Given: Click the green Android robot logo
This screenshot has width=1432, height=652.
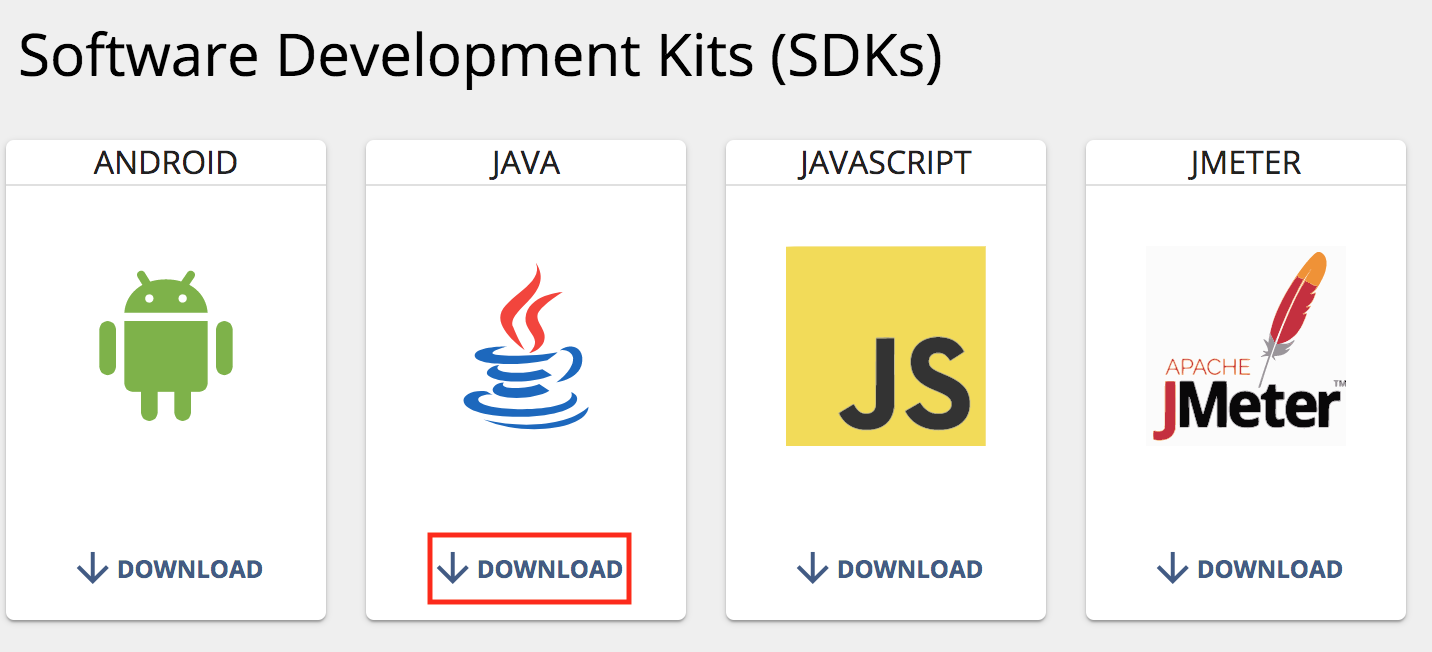Looking at the screenshot, I should coord(166,345).
